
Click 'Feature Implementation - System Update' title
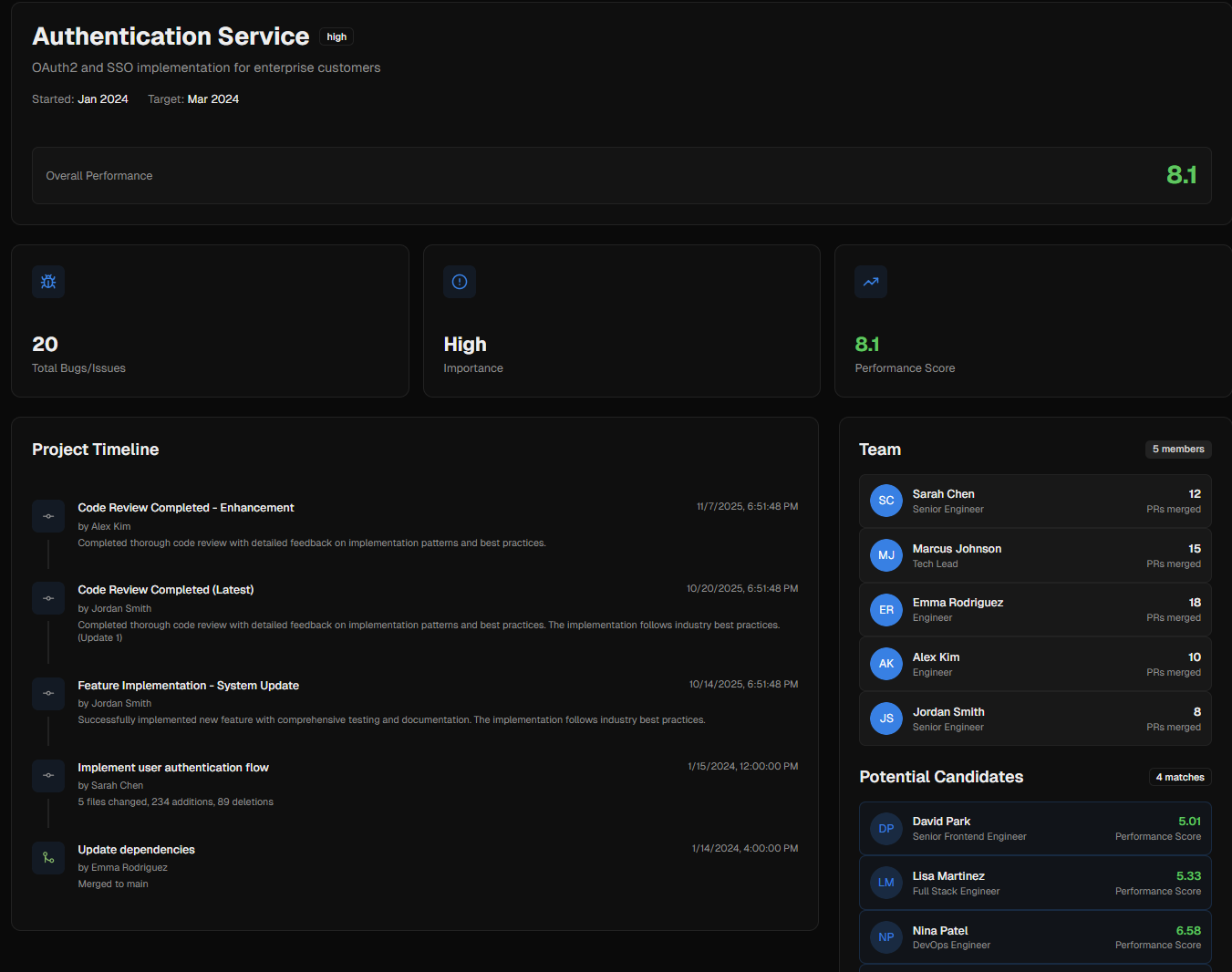[x=189, y=686]
